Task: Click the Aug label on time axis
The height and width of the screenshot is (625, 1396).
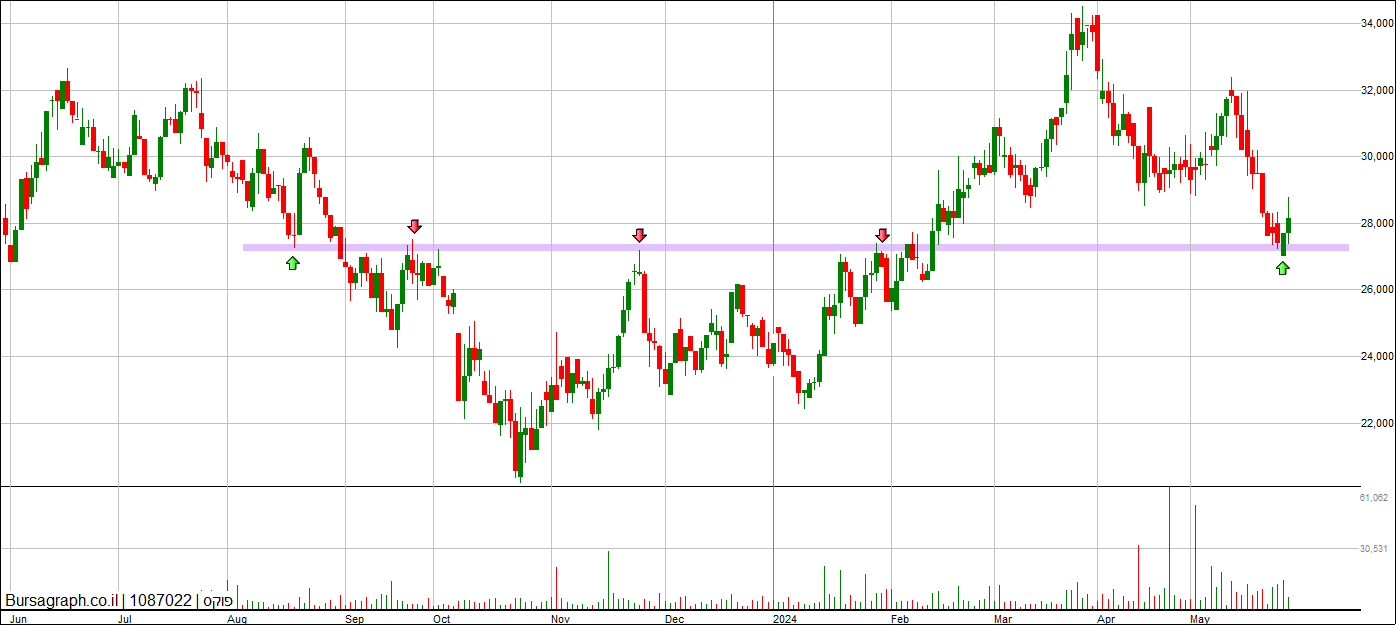Action: click(x=237, y=619)
